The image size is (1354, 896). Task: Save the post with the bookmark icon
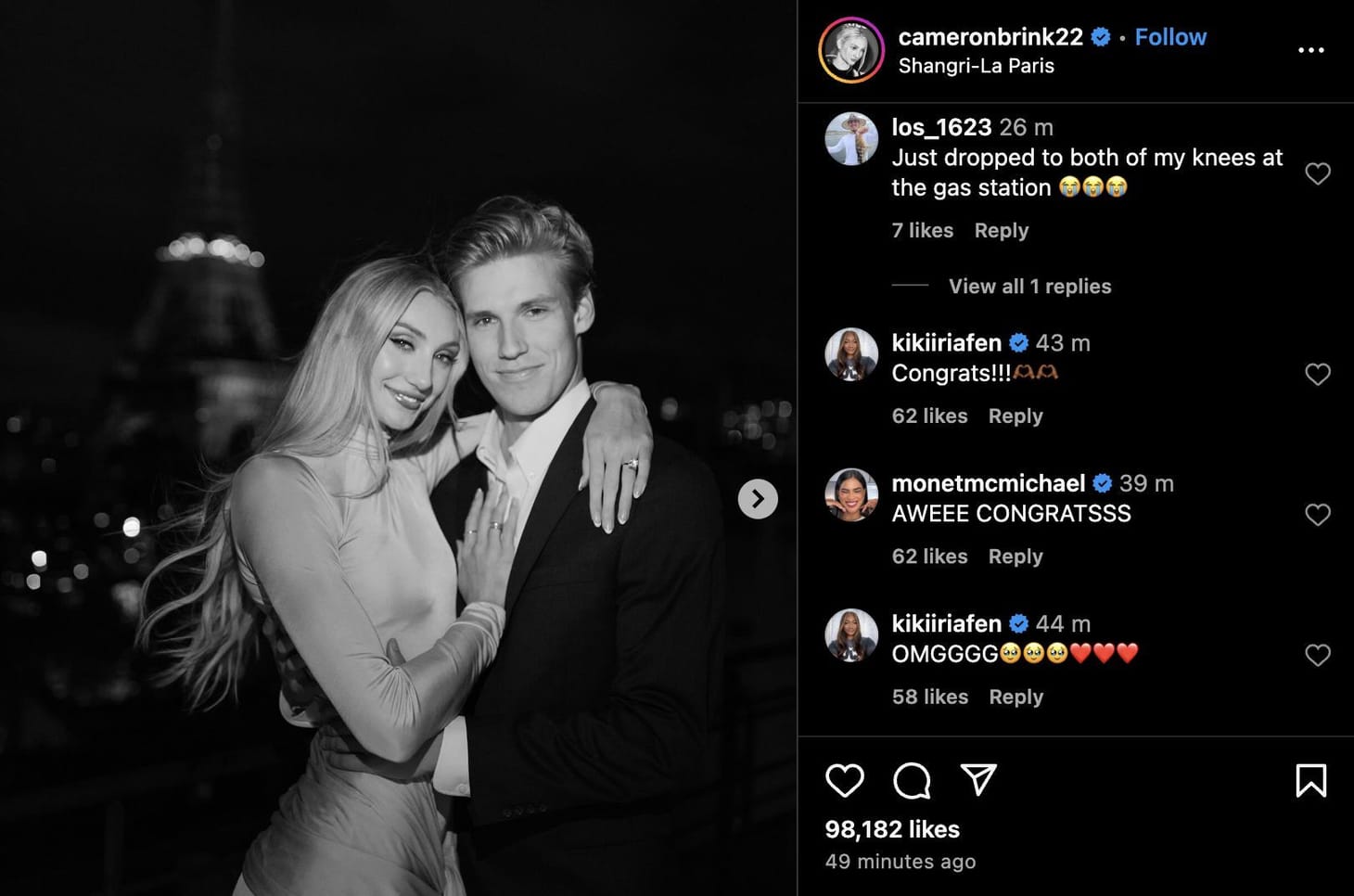(x=1310, y=781)
